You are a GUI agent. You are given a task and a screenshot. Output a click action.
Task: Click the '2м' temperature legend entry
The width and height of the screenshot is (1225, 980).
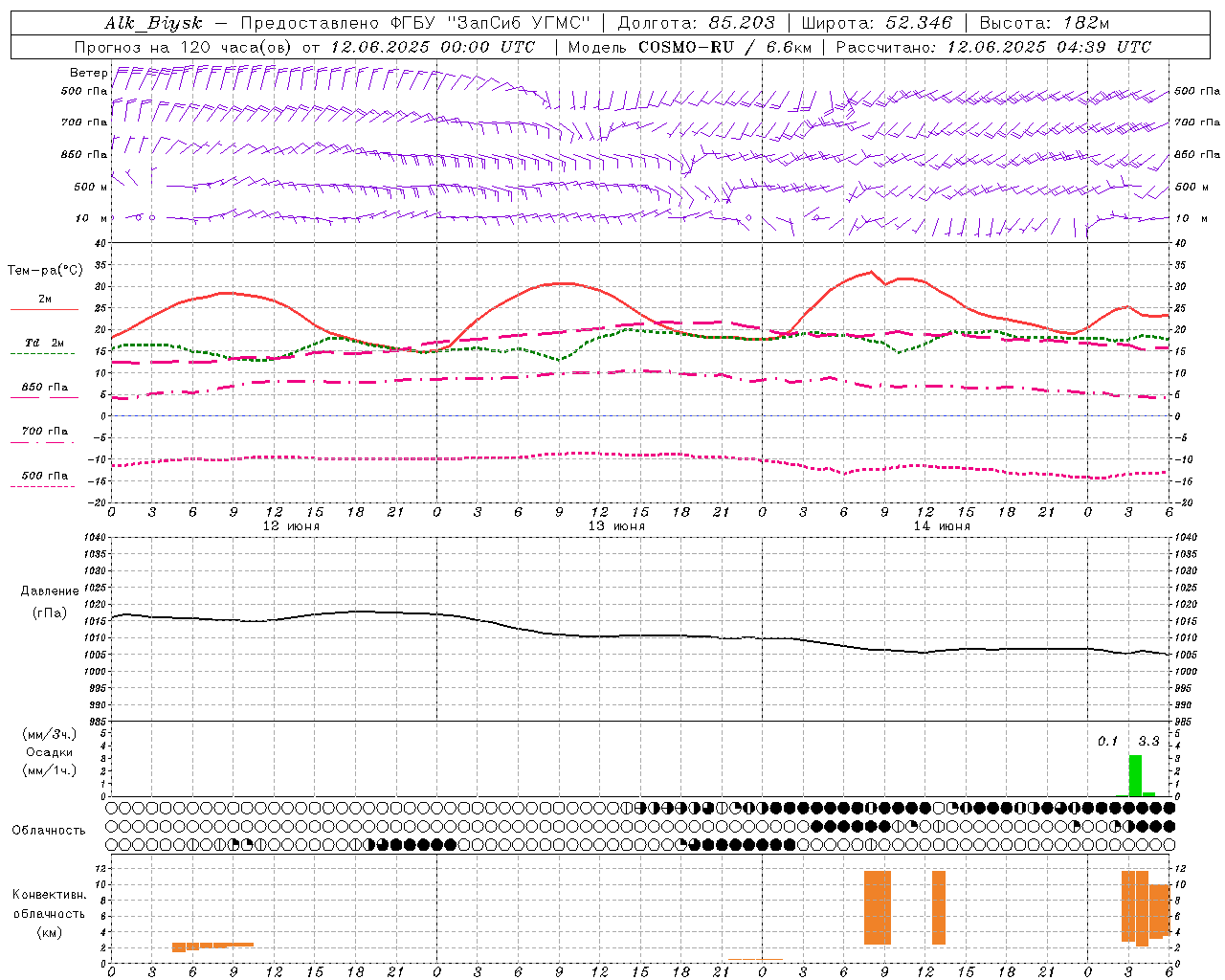pyautogui.click(x=45, y=300)
